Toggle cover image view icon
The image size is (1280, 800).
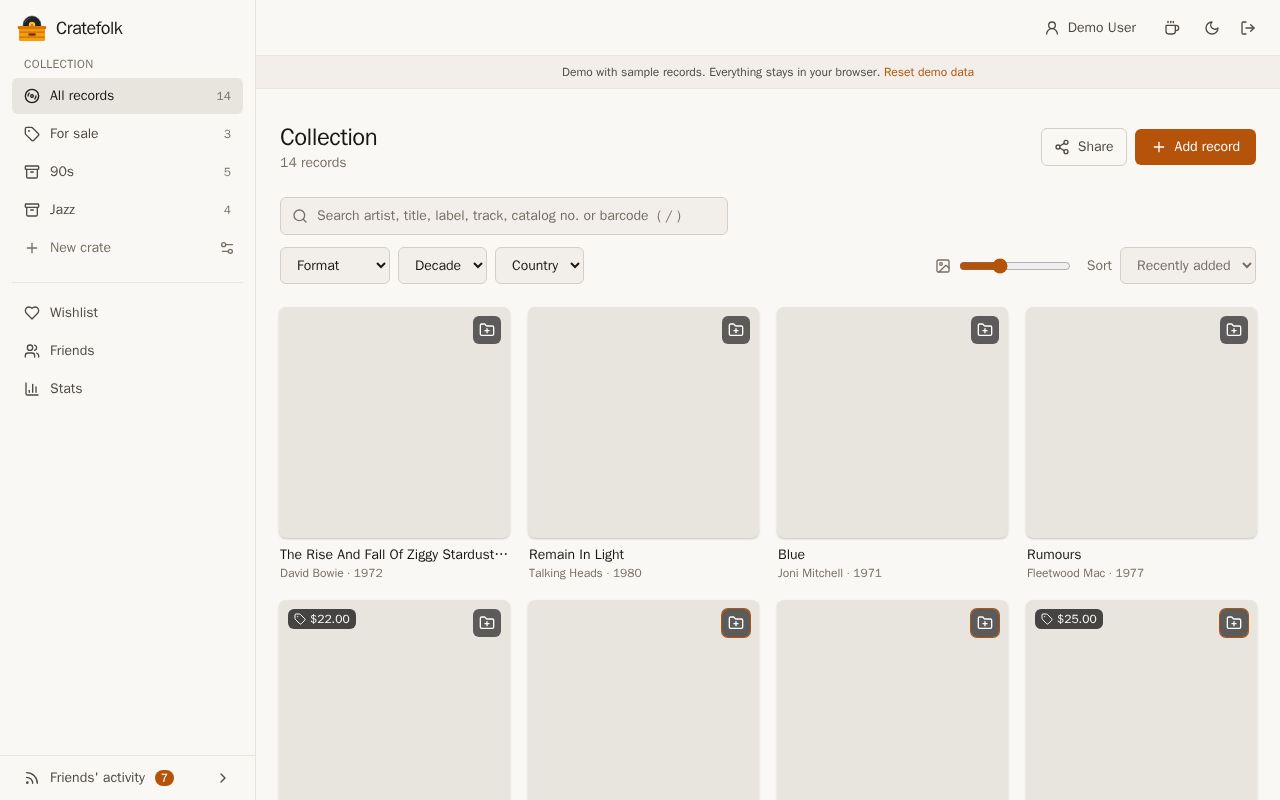(x=943, y=266)
